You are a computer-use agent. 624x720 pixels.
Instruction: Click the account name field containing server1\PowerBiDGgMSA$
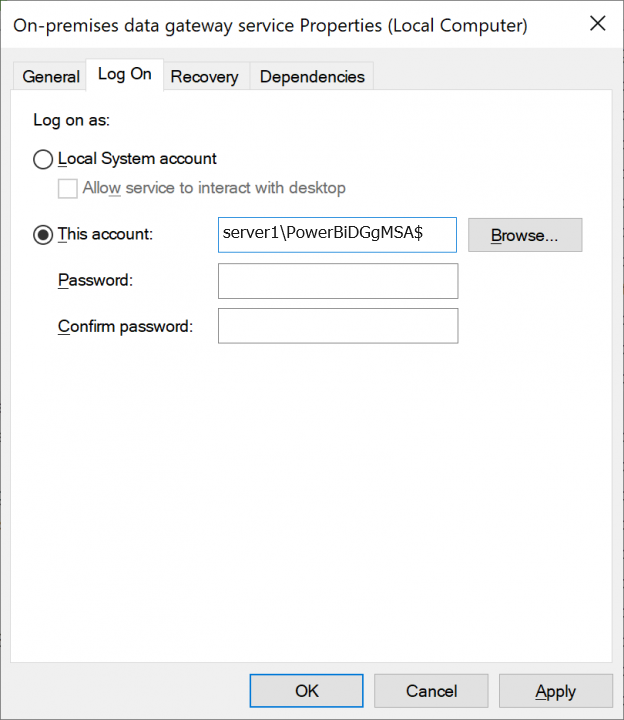tap(337, 235)
